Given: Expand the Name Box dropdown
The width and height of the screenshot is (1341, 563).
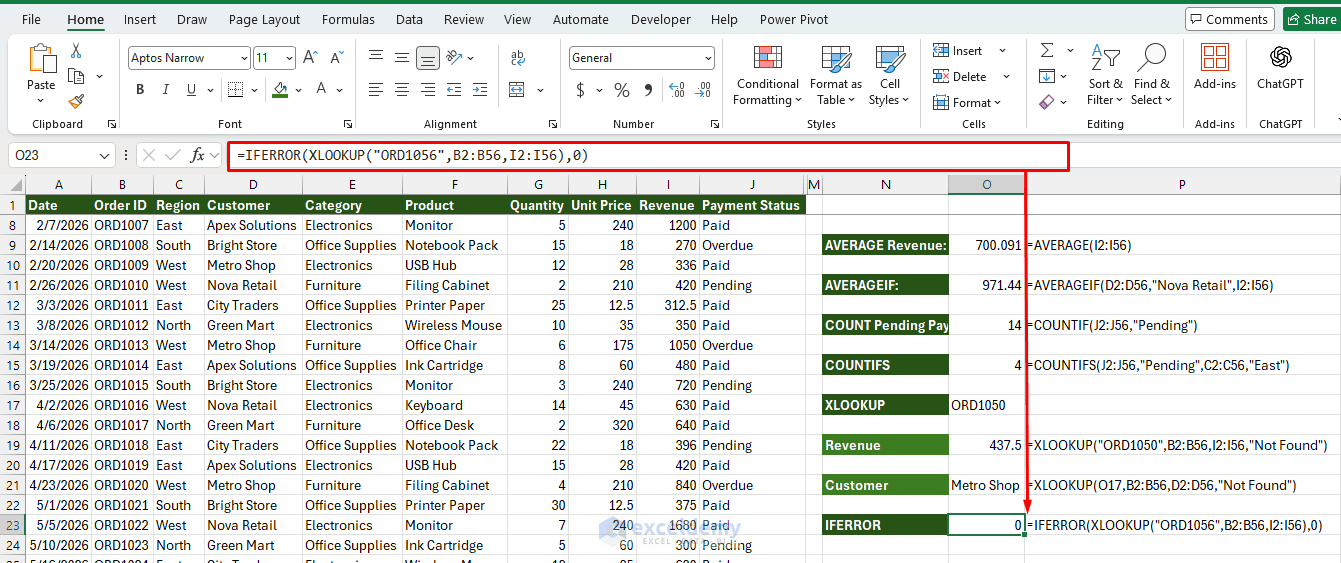Looking at the screenshot, I should 106,155.
